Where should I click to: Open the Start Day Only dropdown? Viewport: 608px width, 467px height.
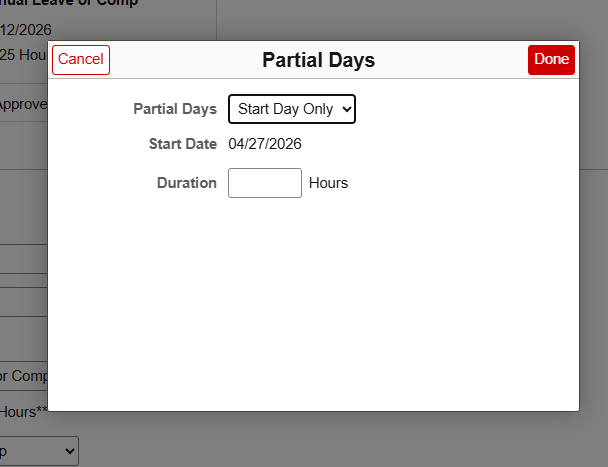pos(292,109)
